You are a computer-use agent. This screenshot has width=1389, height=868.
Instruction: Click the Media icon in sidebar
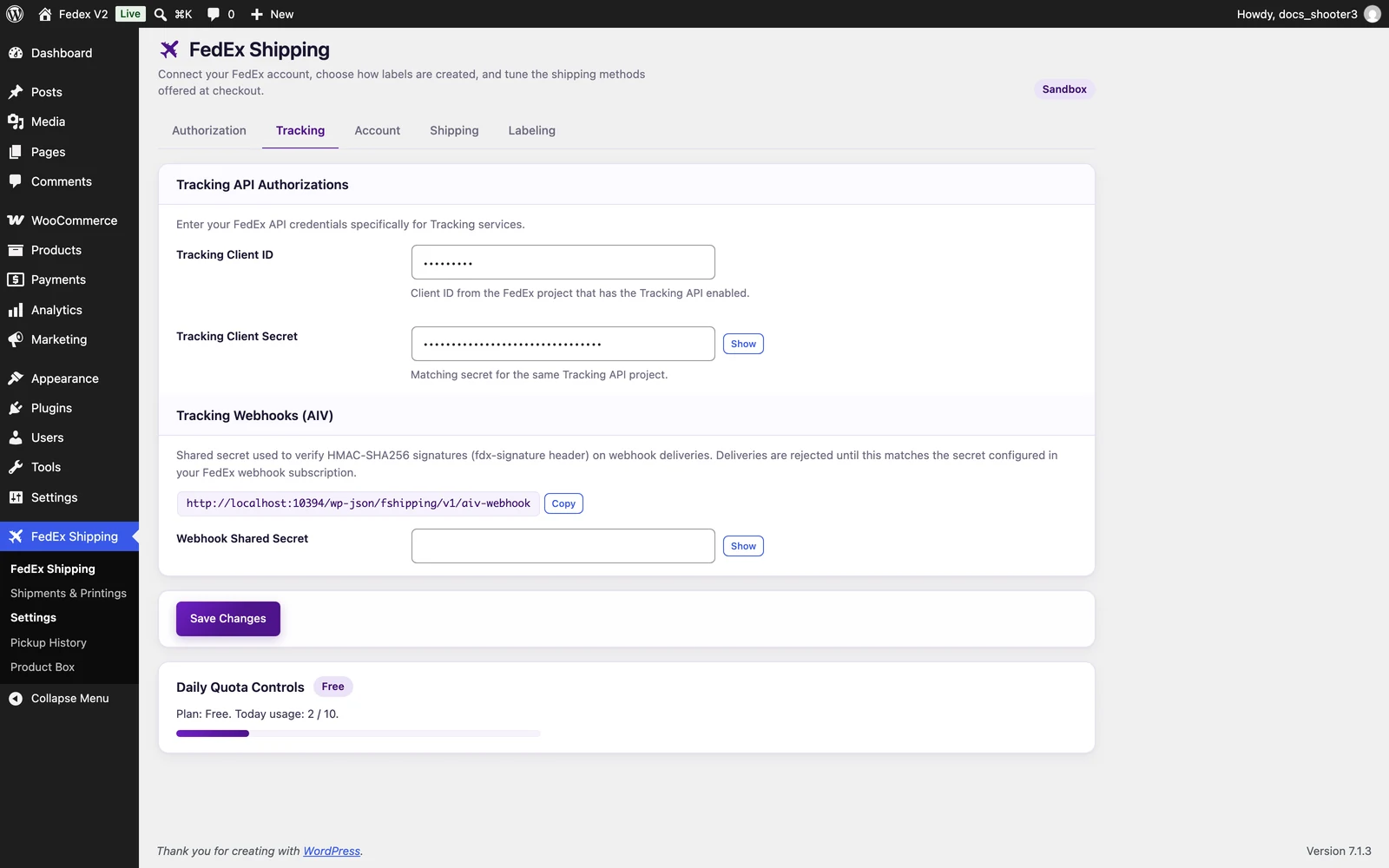point(16,122)
